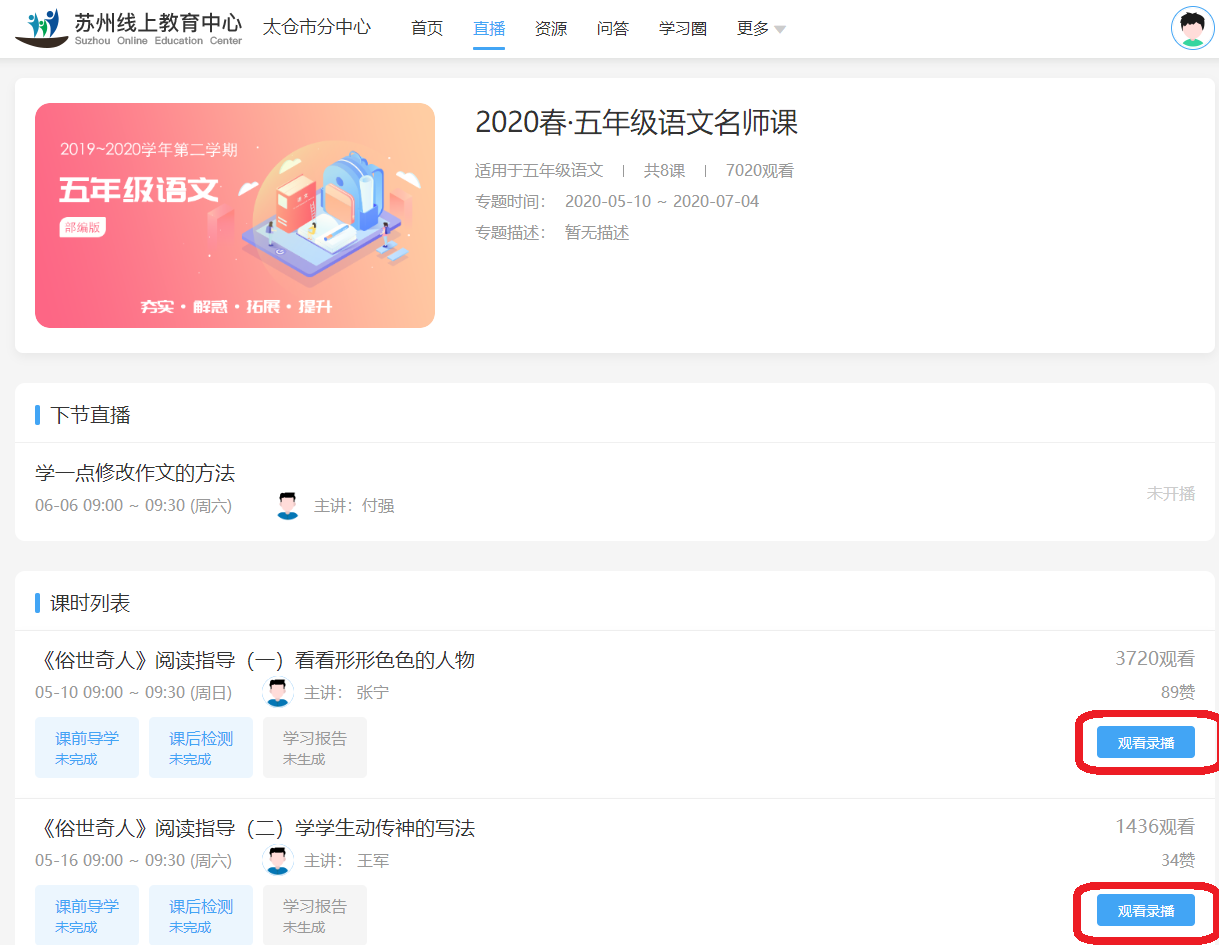Open 课后检测 for the first lesson
Viewport: 1219px width, 945px height.
pyautogui.click(x=200, y=747)
